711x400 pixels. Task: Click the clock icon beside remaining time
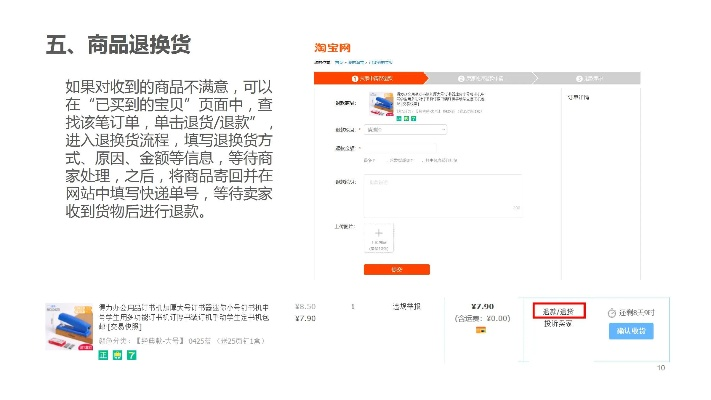612,313
